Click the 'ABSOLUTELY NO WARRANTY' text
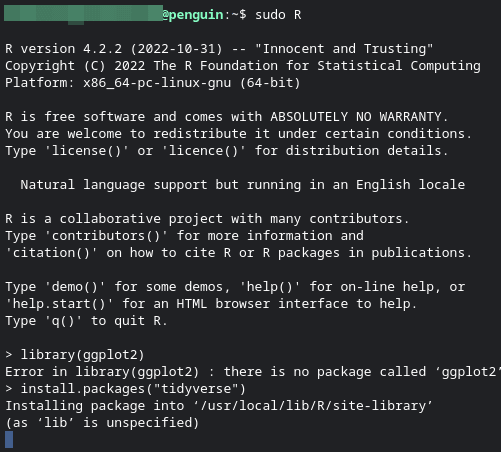 click(x=356, y=117)
